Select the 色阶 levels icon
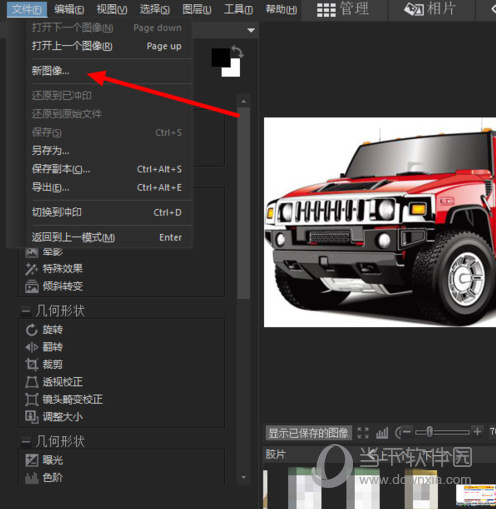496x509 pixels. [32, 478]
